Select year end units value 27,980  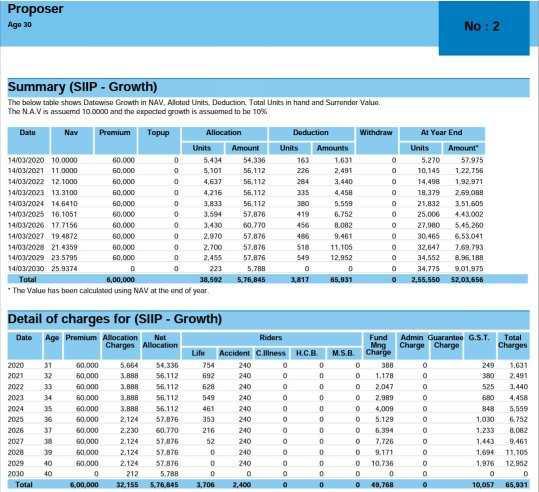428,225
